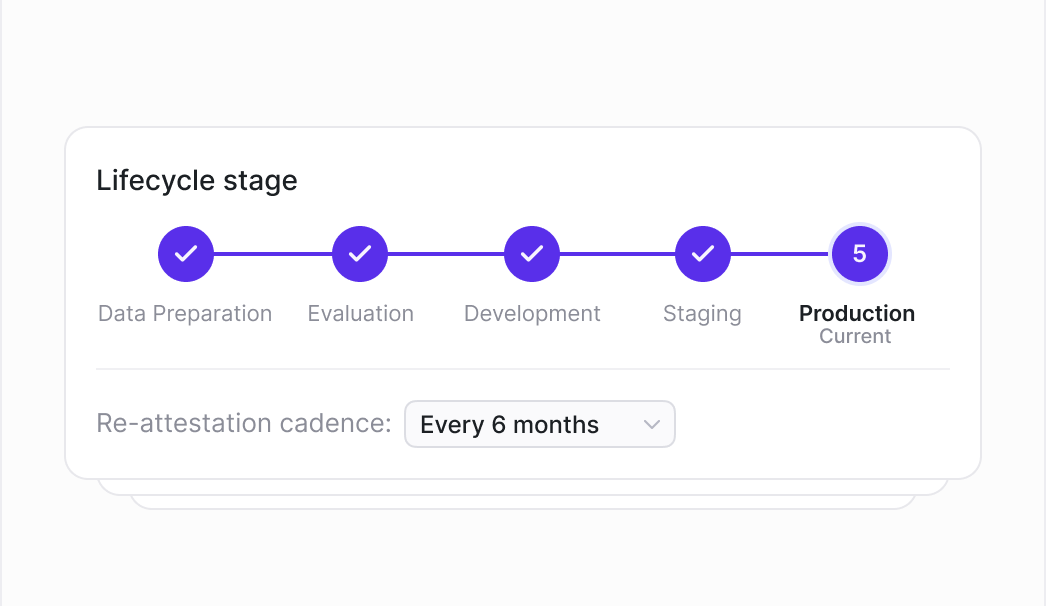This screenshot has width=1046, height=606.
Task: Click the connector line between Development and Staging
Action: pyautogui.click(x=617, y=254)
